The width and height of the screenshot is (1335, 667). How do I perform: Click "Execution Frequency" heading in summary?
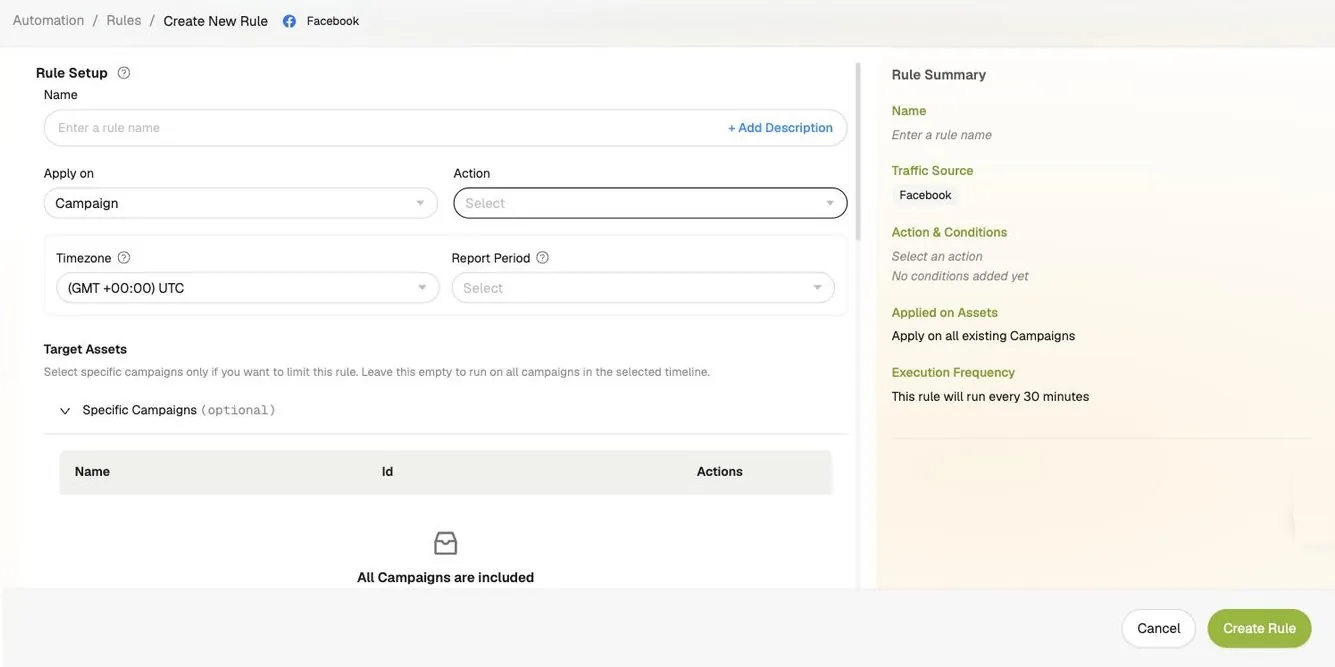point(953,372)
